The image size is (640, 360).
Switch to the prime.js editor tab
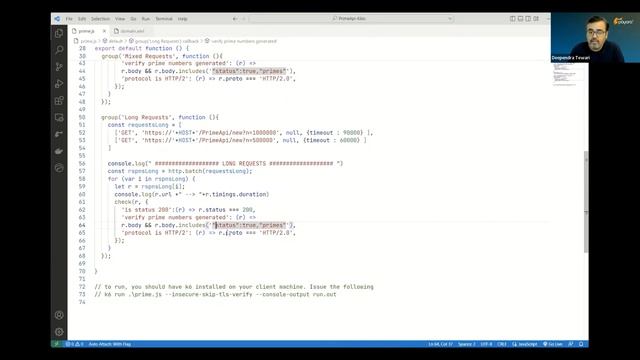[87, 31]
